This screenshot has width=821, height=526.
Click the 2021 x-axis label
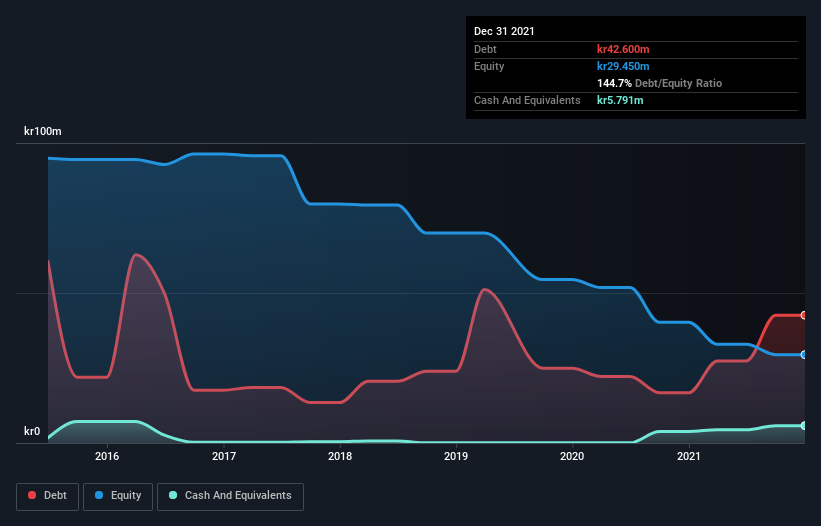(x=689, y=456)
